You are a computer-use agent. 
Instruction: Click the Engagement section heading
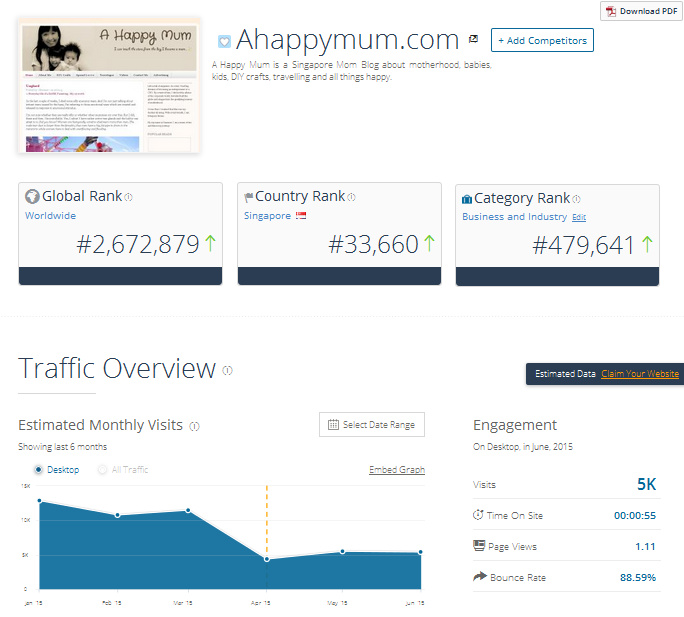(x=515, y=425)
